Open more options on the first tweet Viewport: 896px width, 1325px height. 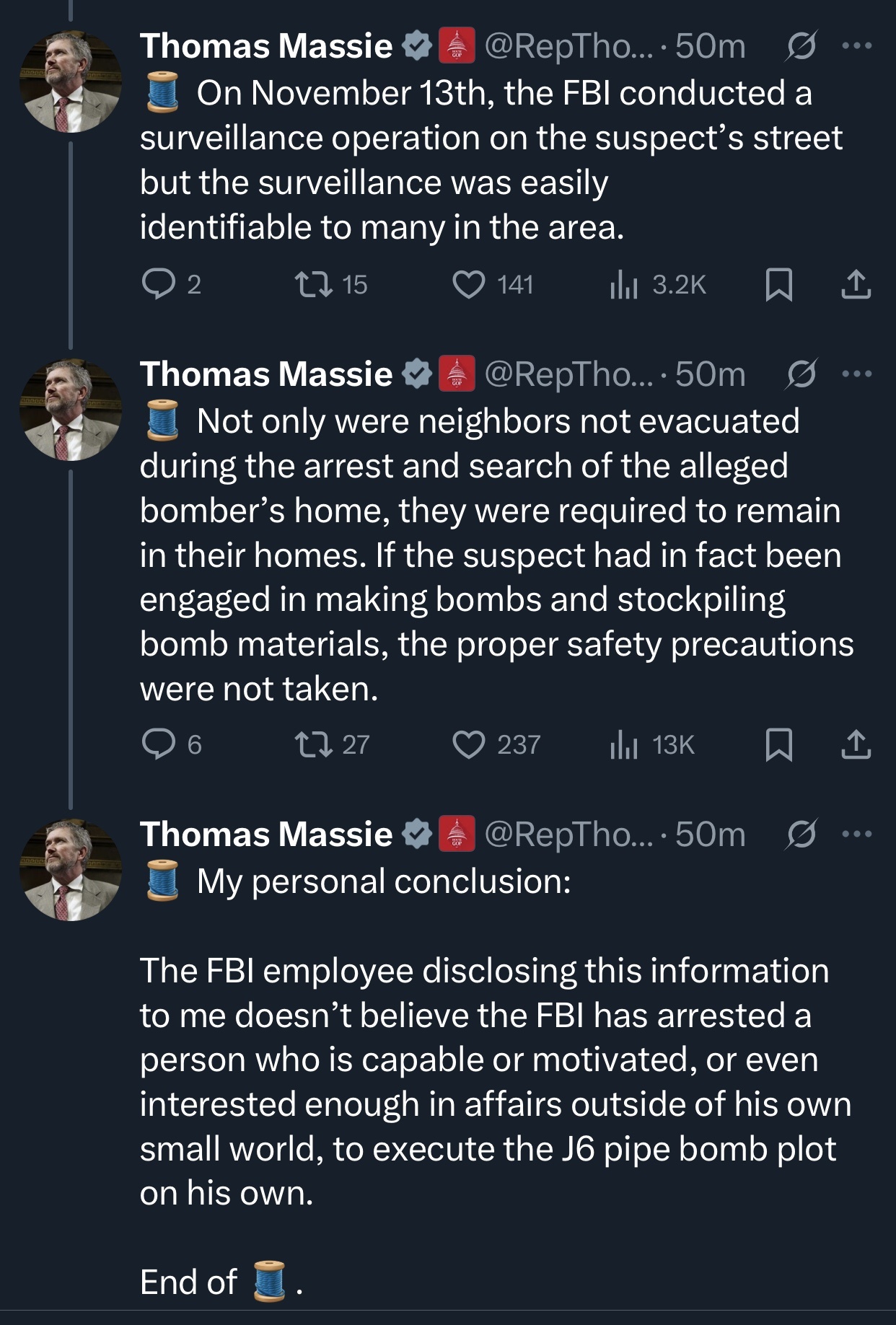[x=857, y=46]
